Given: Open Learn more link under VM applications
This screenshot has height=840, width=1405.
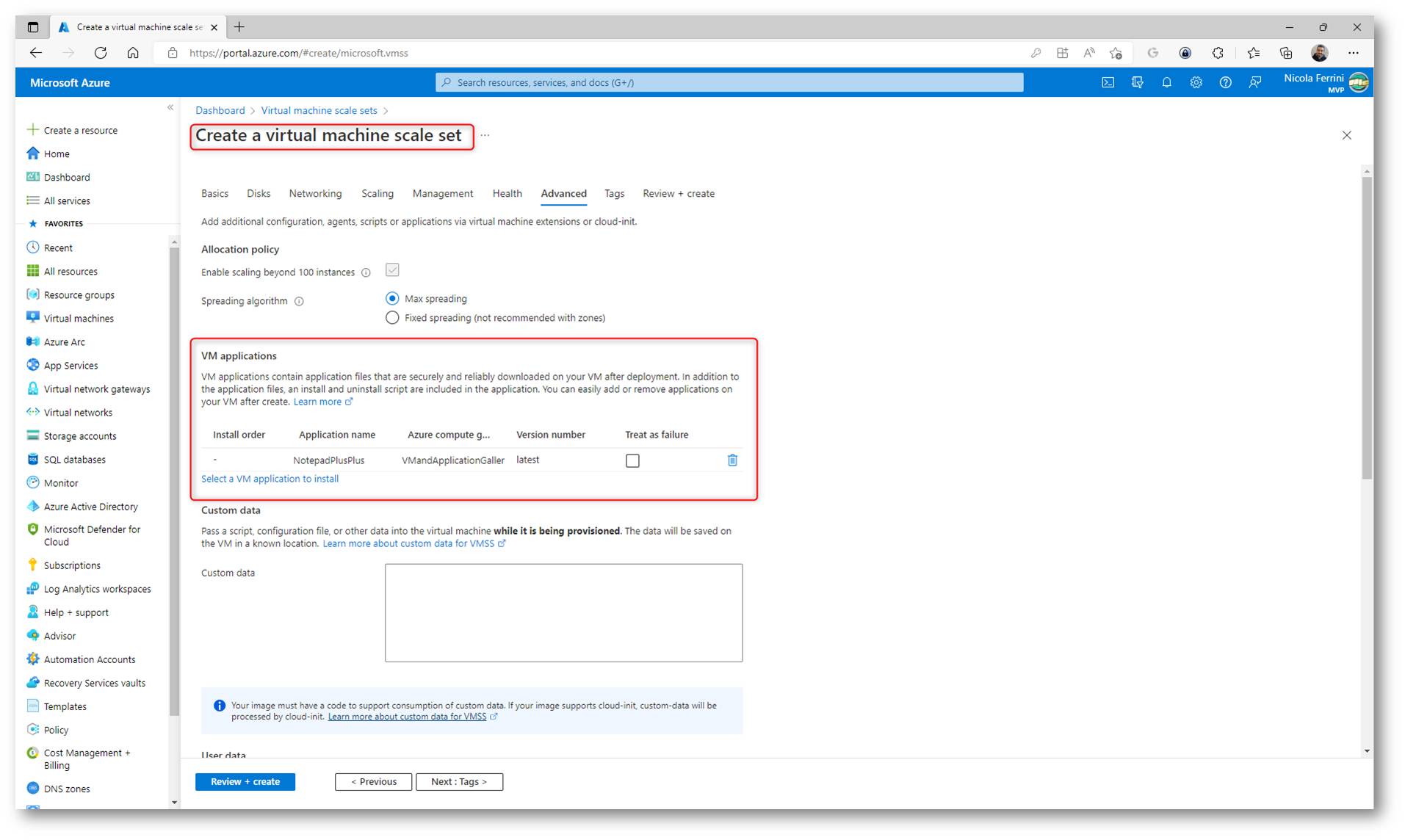Looking at the screenshot, I should [x=322, y=402].
